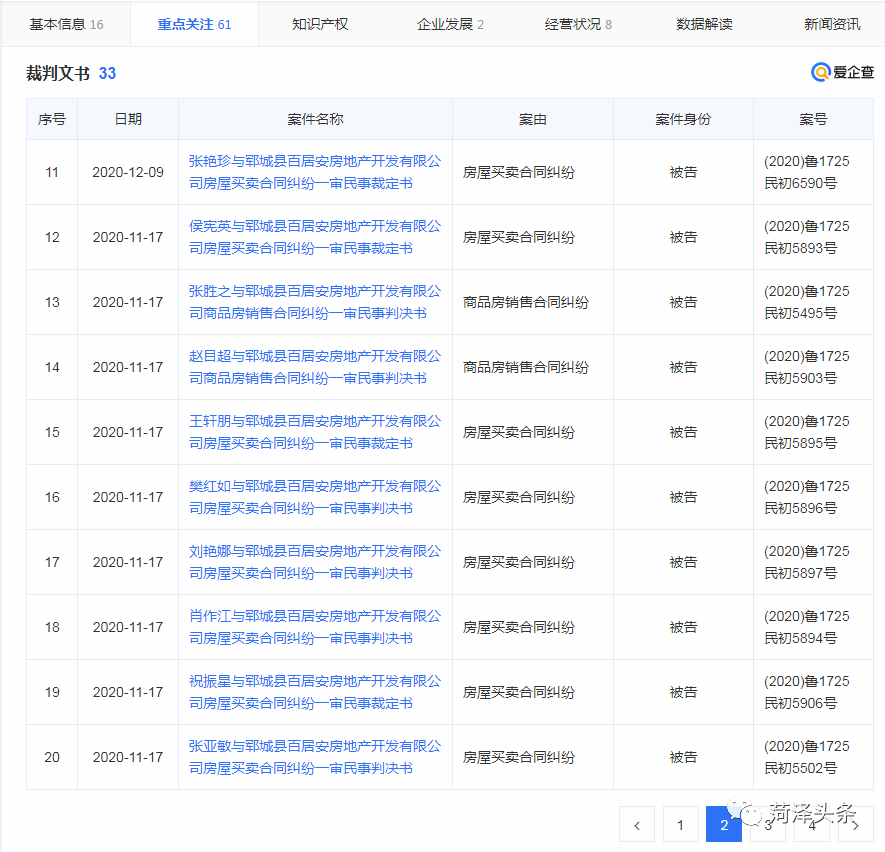Click 商品房销售合同纠纷 in row 13

pyautogui.click(x=525, y=302)
